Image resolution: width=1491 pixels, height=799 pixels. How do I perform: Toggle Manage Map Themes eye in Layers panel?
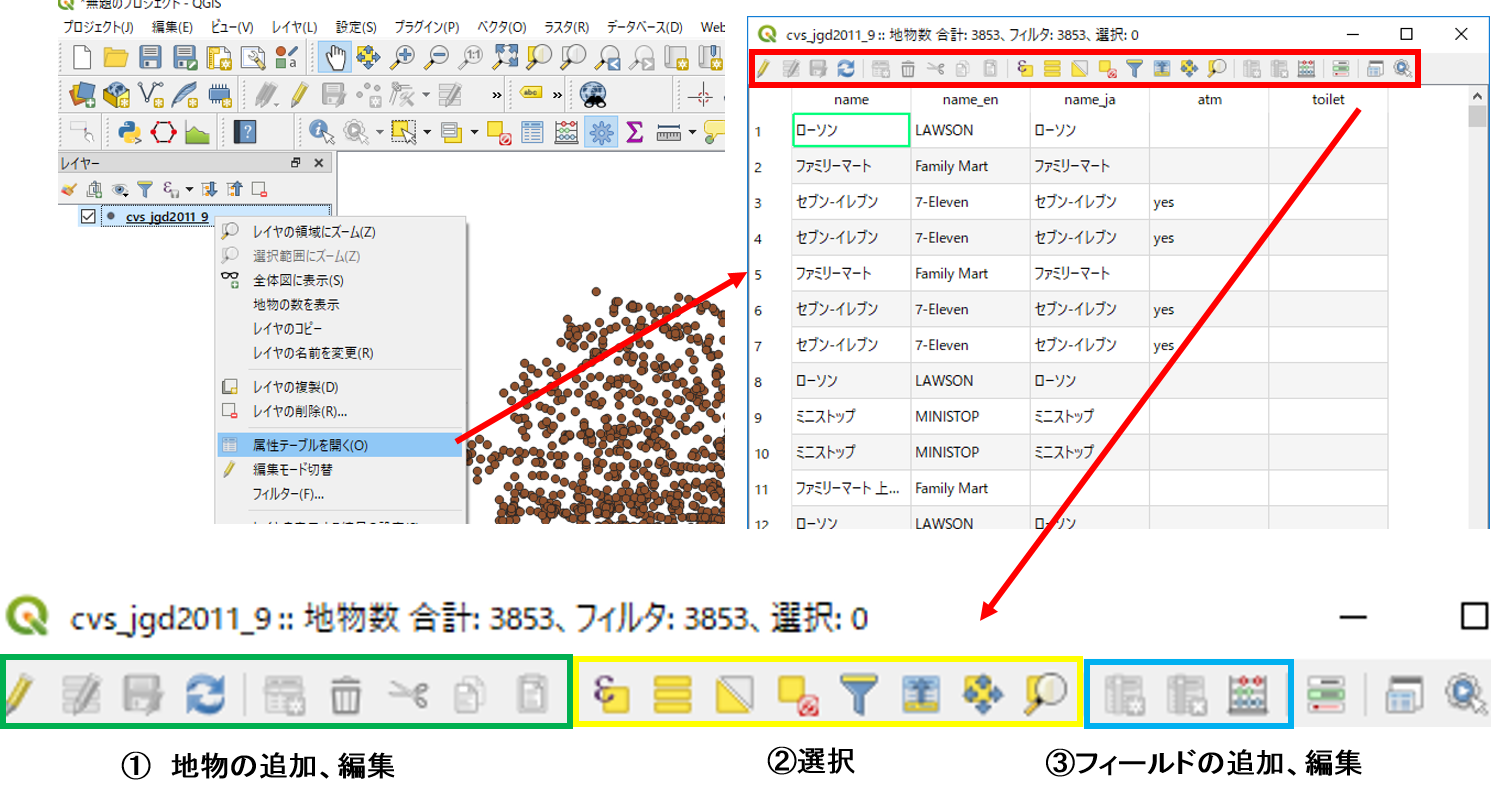119,188
